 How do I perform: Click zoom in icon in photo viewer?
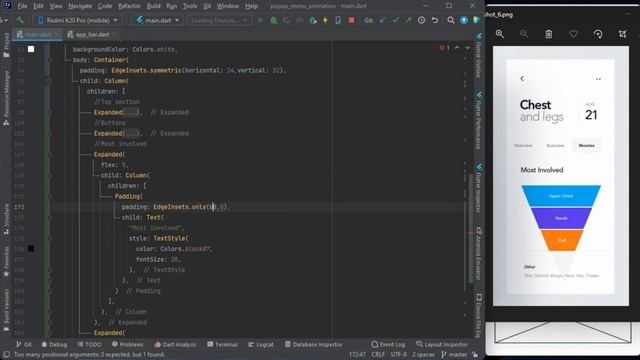tap(500, 34)
